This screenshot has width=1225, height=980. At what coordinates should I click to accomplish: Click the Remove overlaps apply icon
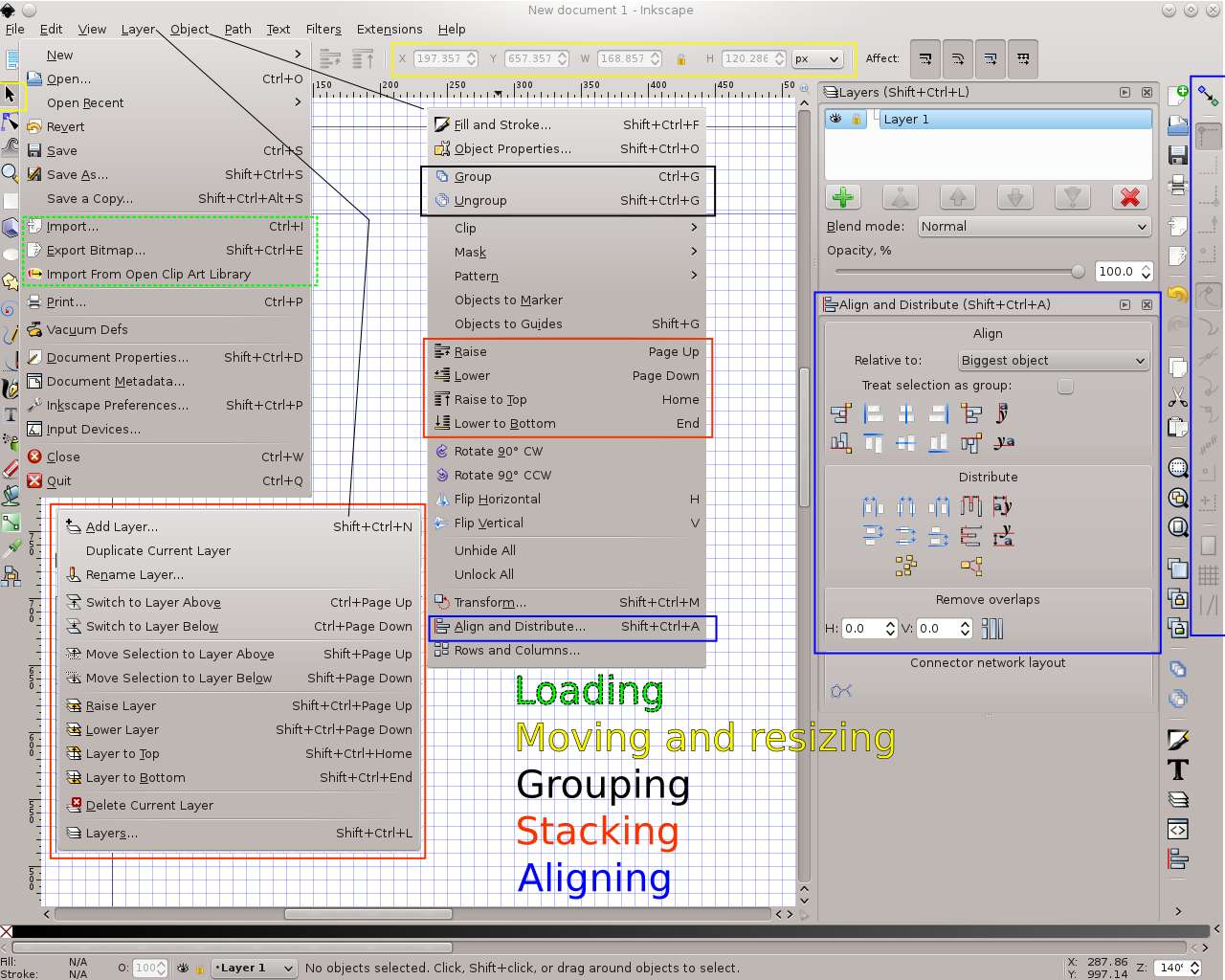click(x=992, y=629)
